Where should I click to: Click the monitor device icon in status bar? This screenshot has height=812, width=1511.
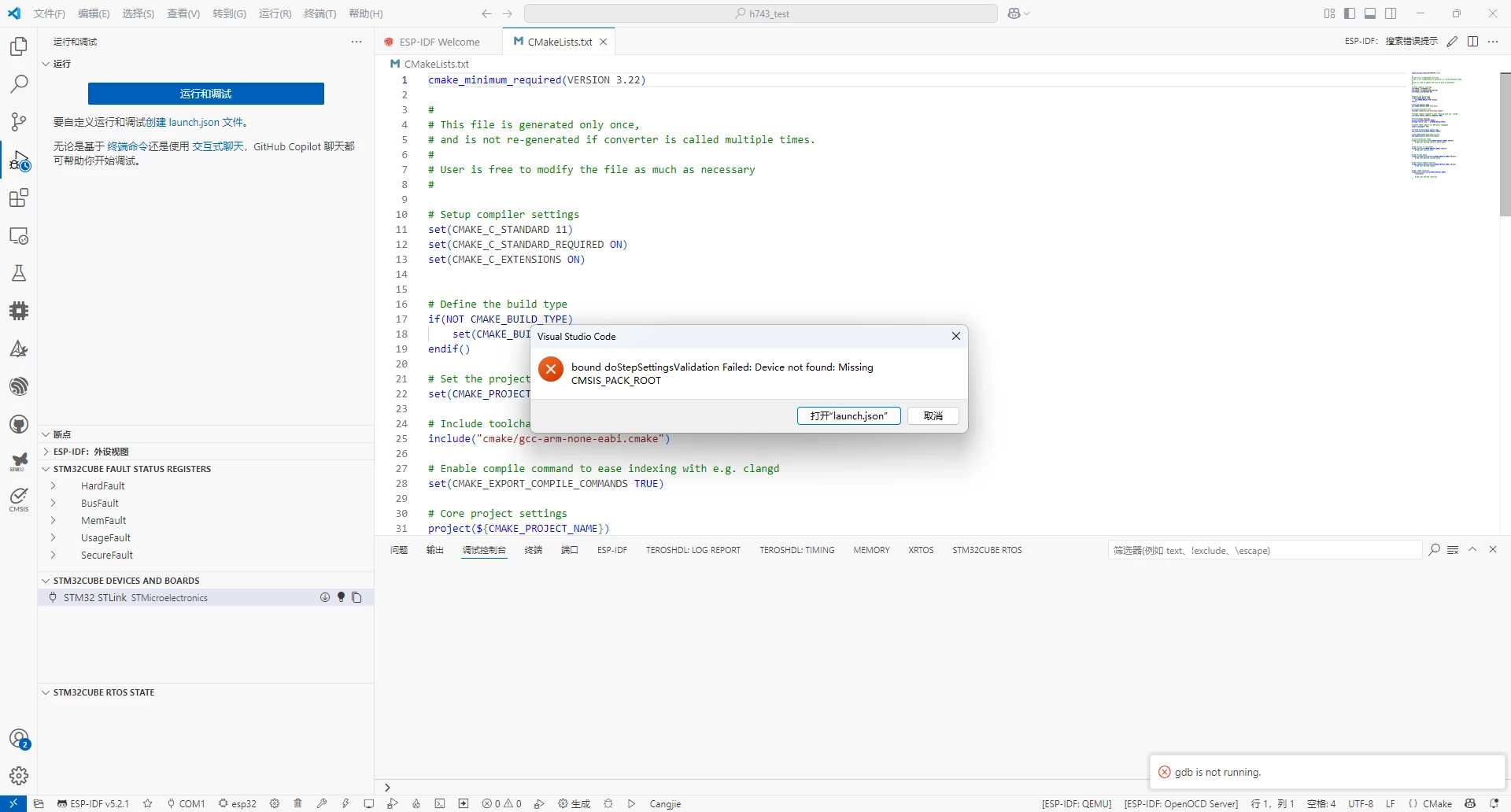(368, 803)
